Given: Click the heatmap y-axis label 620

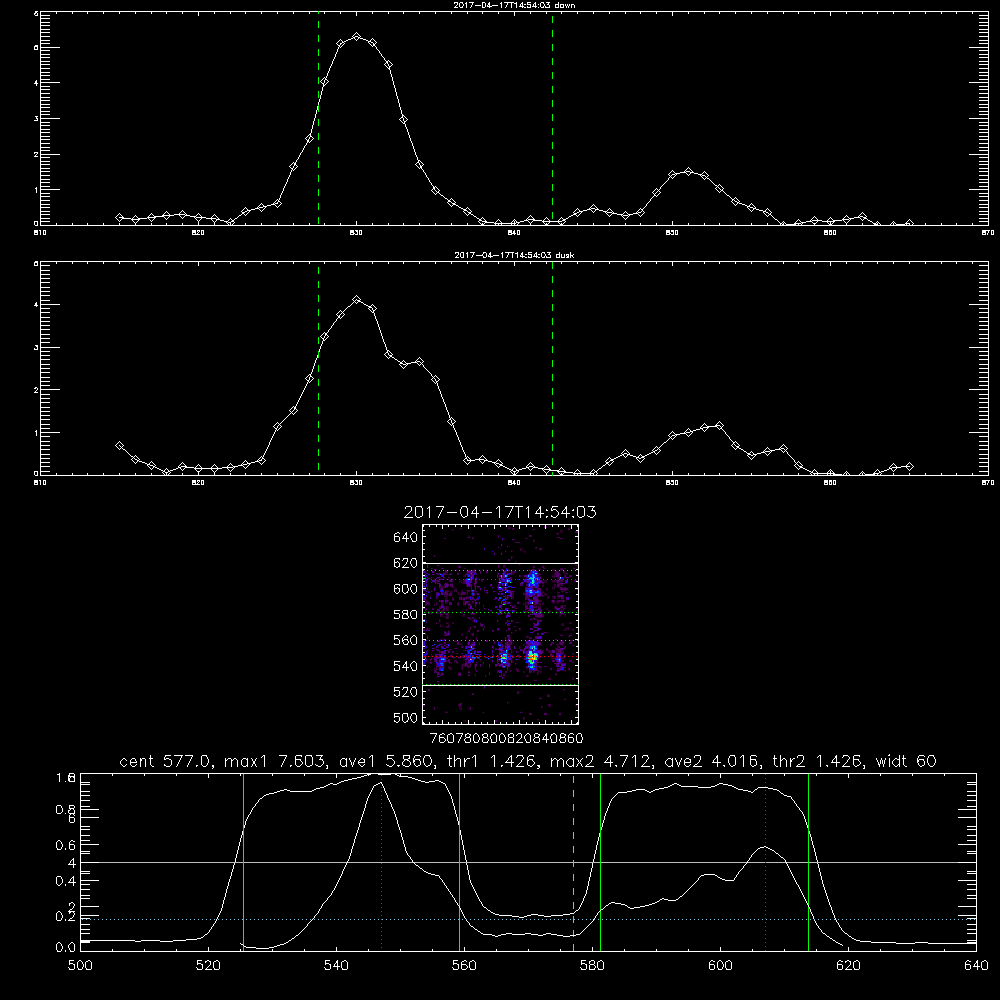Looking at the screenshot, I should tap(406, 563).
